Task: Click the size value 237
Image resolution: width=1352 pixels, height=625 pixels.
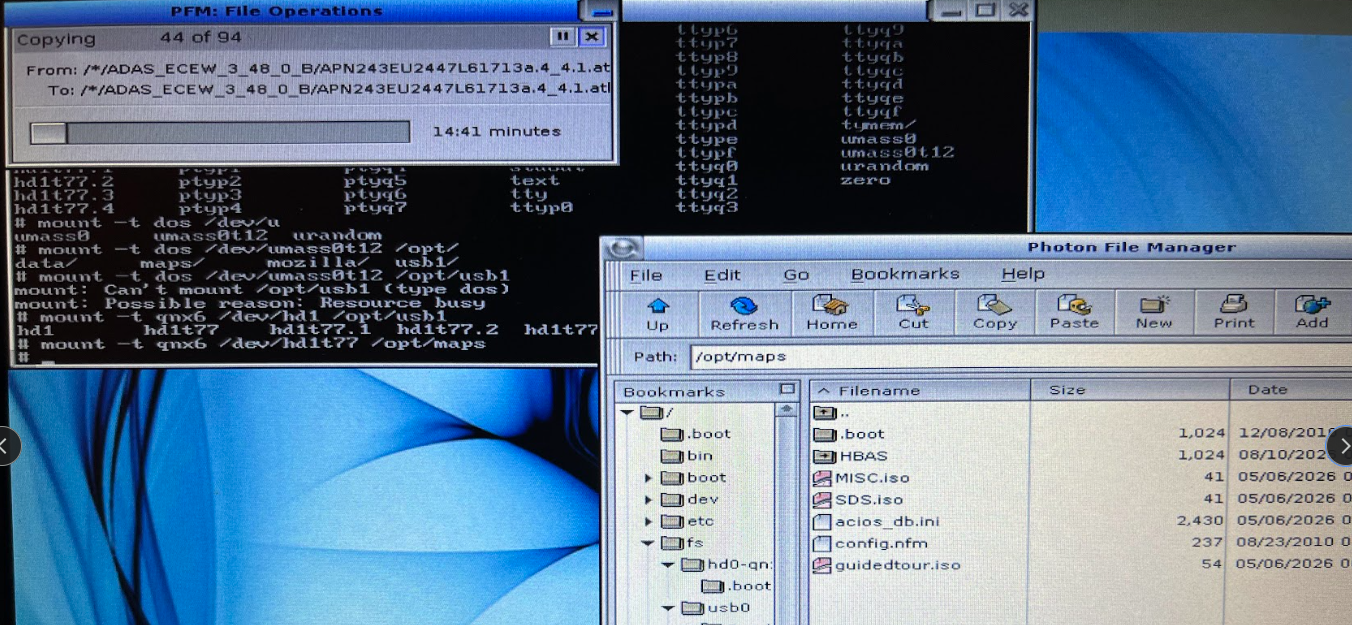Action: 1207,543
